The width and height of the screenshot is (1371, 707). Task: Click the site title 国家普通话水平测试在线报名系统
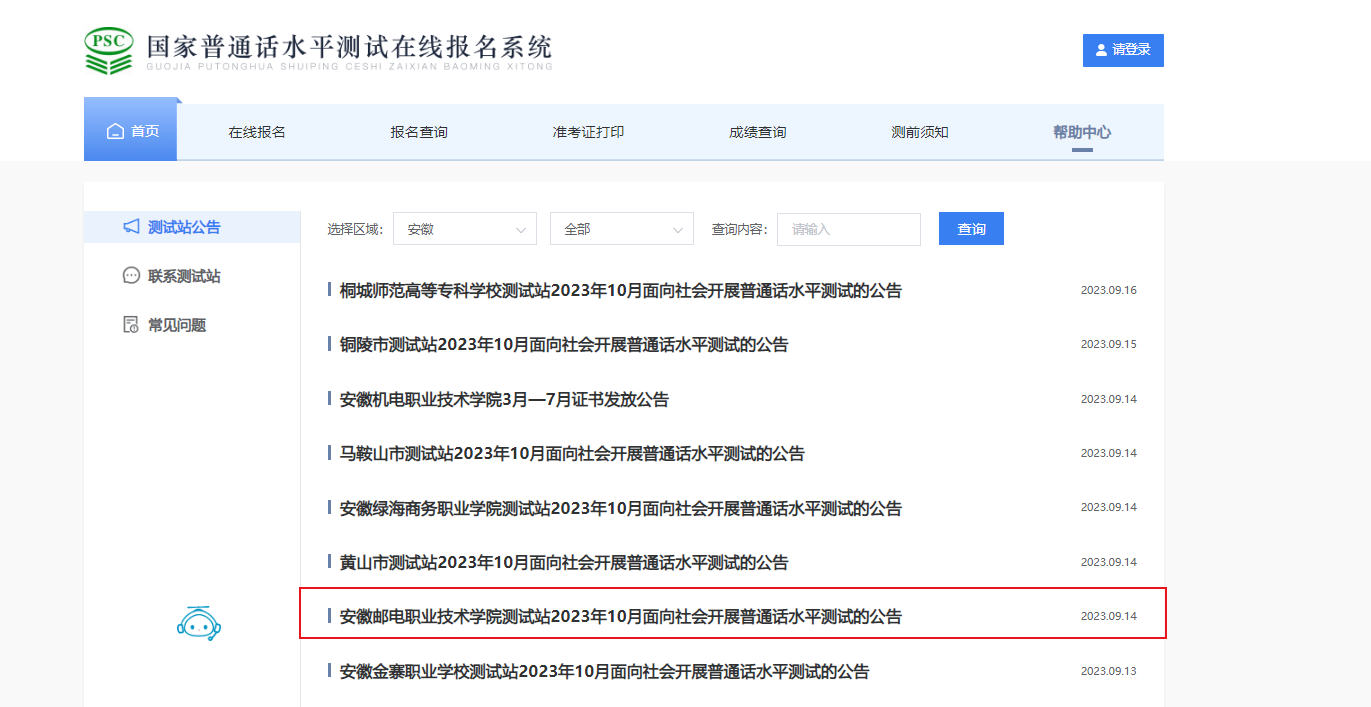[349, 46]
